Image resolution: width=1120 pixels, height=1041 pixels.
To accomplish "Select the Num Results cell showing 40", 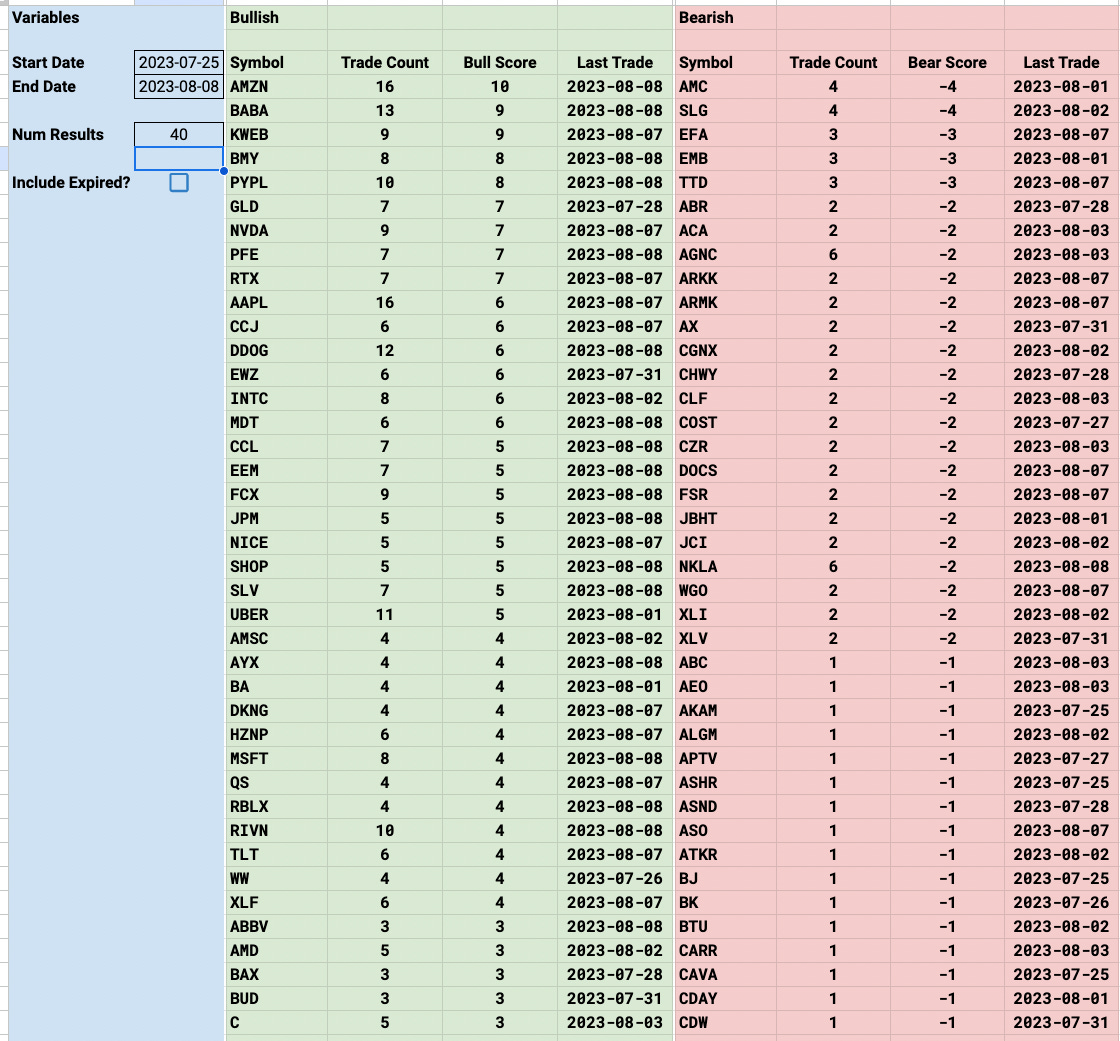I will click(179, 134).
